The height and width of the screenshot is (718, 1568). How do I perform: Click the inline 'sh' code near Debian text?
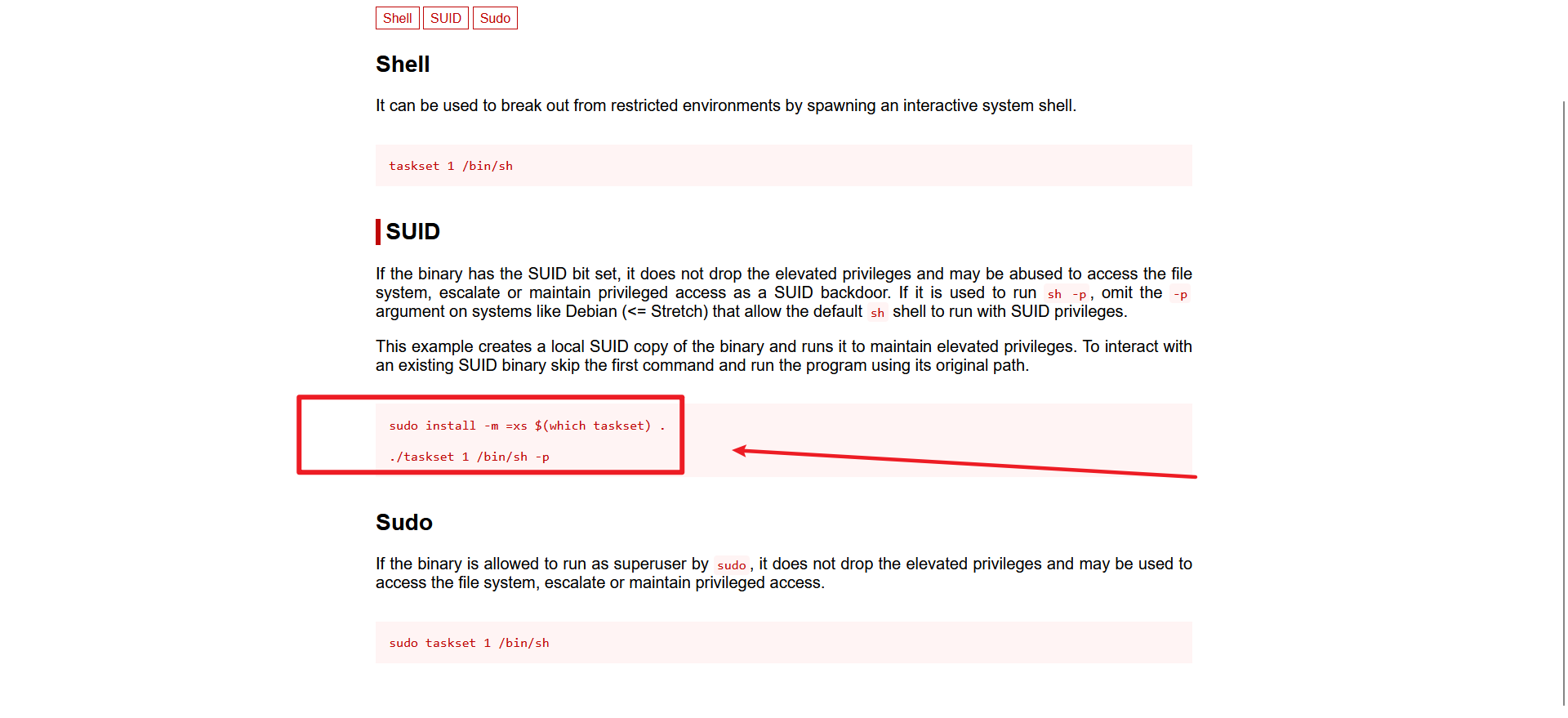click(x=877, y=313)
